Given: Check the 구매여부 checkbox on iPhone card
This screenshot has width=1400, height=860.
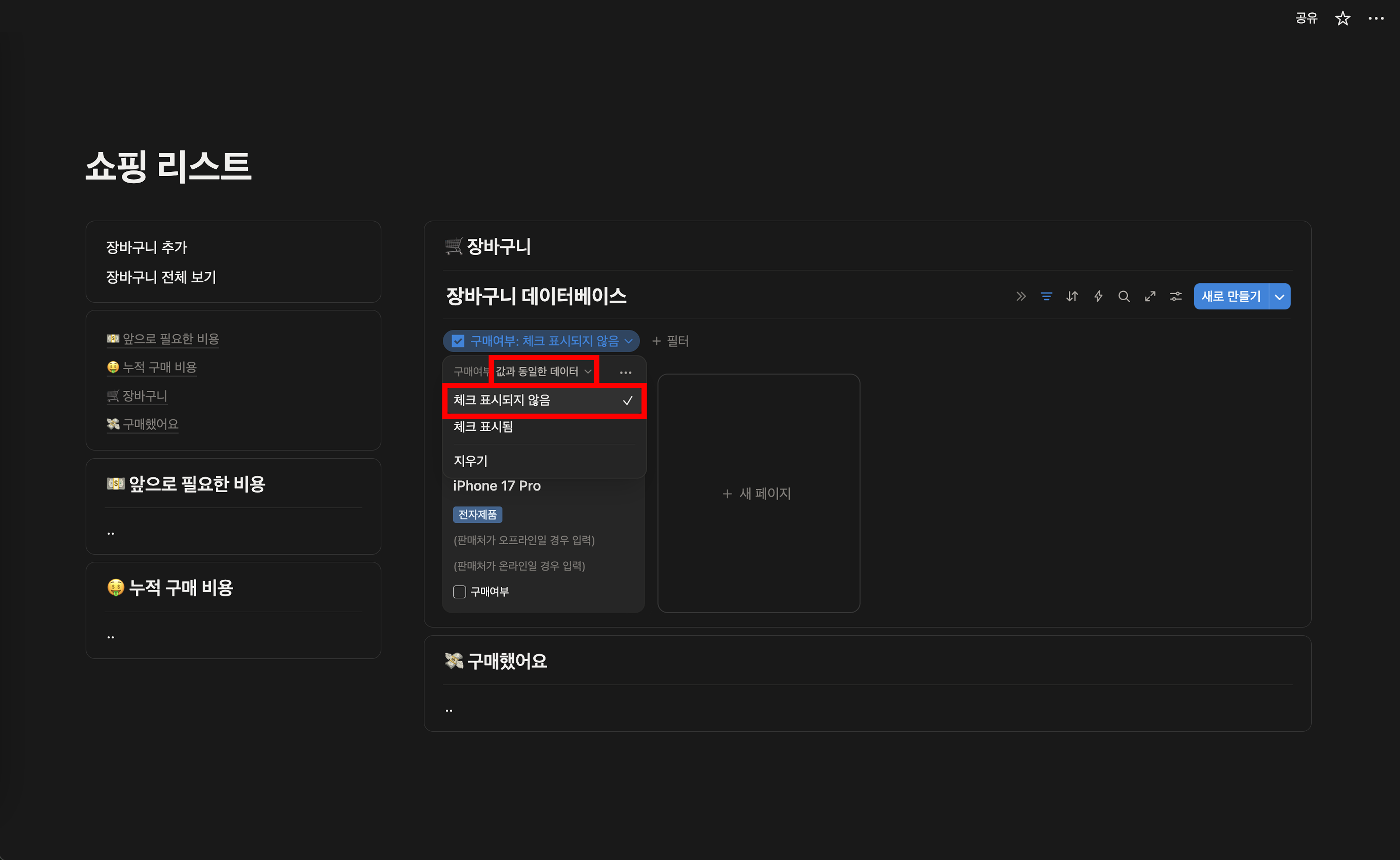Looking at the screenshot, I should coord(459,591).
